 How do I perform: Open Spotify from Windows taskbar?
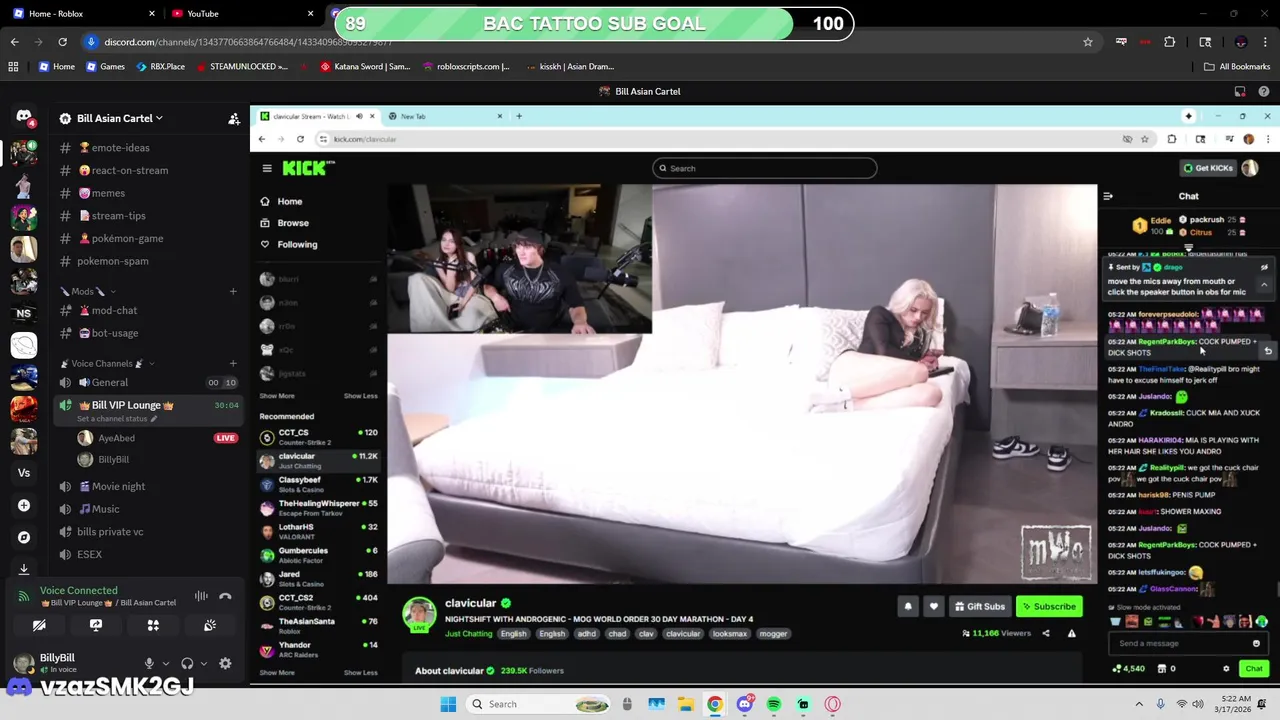(x=774, y=704)
